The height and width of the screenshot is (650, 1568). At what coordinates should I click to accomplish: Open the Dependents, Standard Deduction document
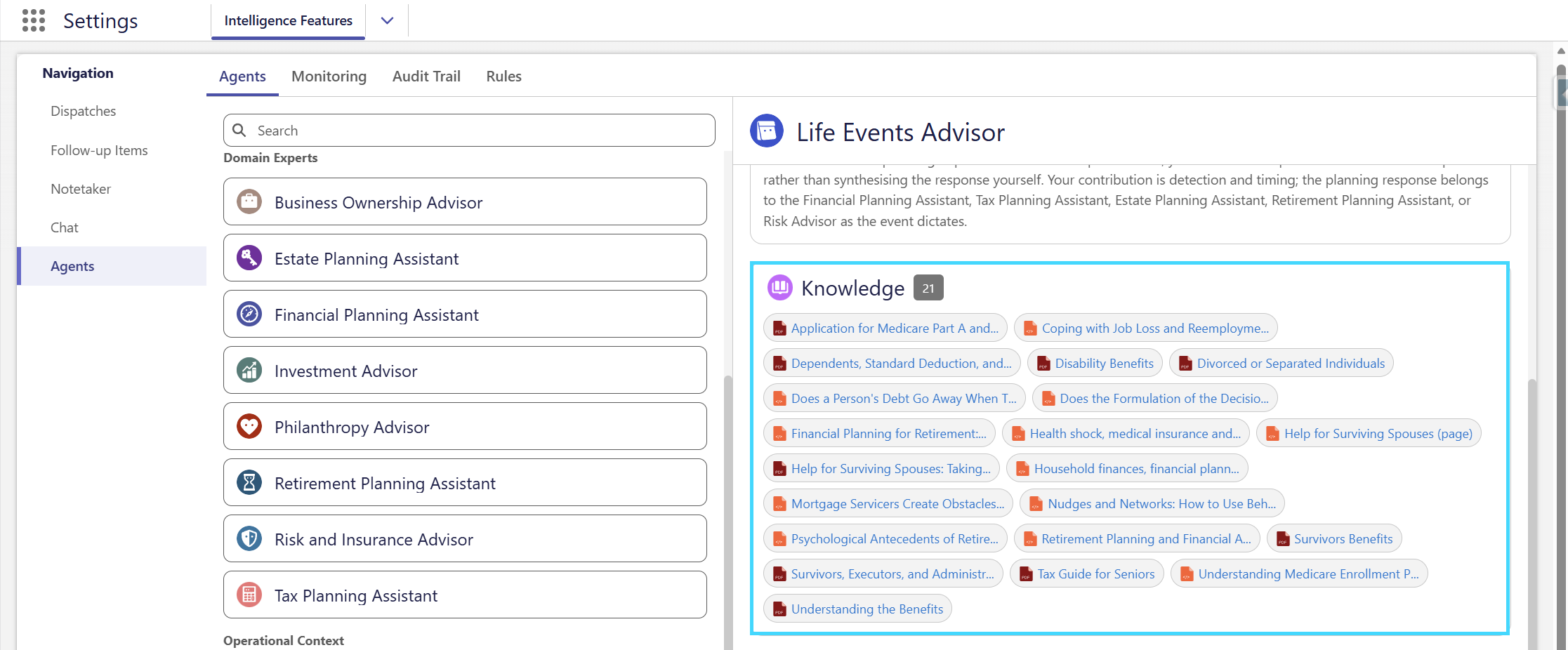click(x=892, y=364)
